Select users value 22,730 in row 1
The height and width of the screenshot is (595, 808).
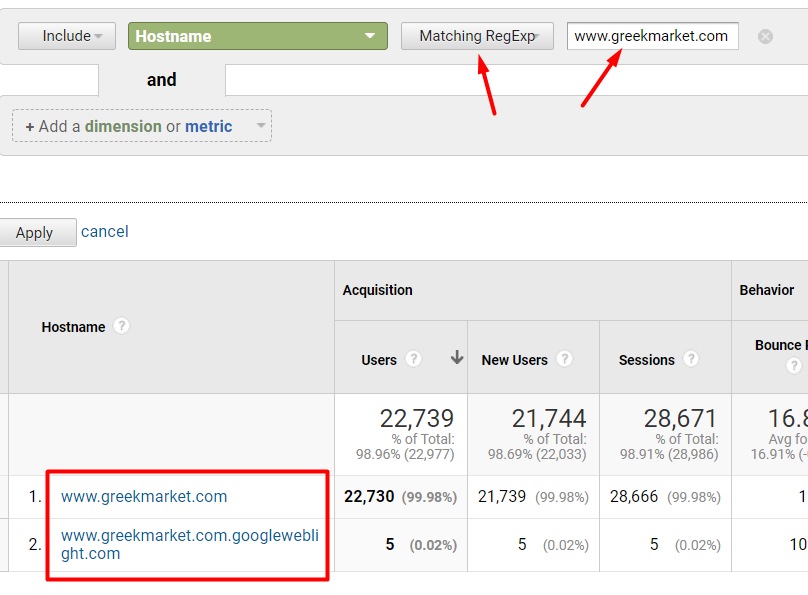[369, 497]
